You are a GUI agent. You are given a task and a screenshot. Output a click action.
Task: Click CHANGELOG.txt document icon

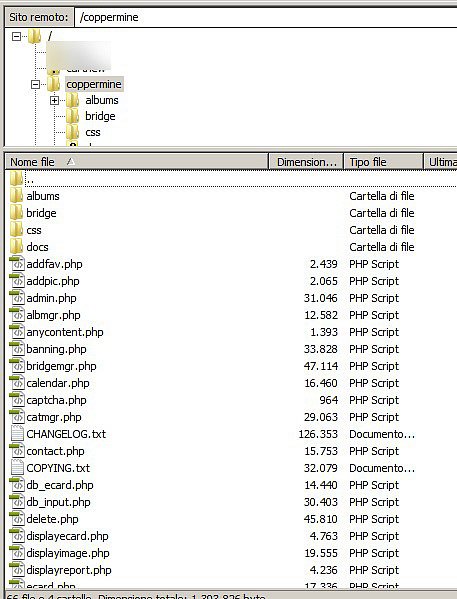coord(17,434)
